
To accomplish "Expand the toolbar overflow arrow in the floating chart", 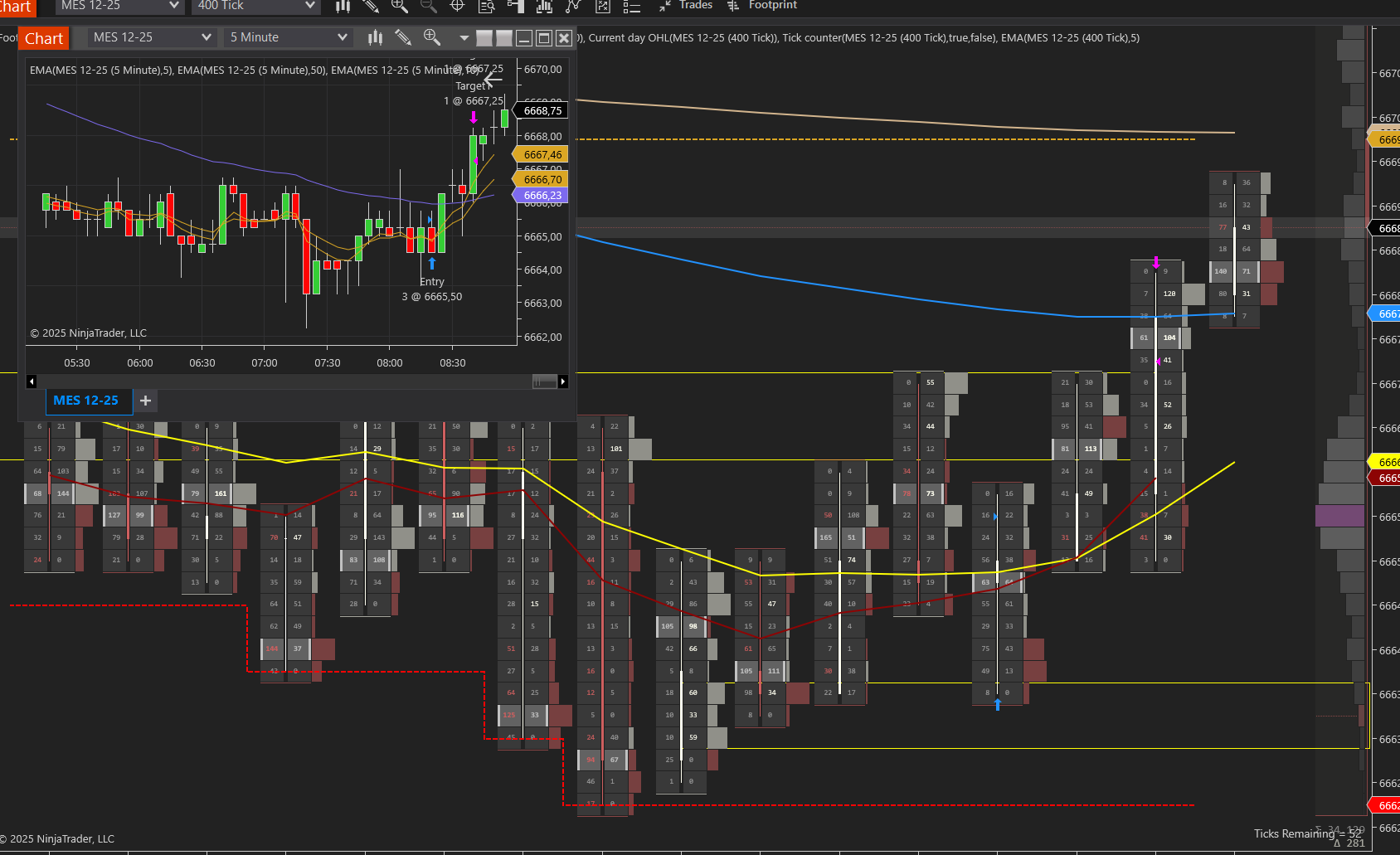I will [464, 38].
